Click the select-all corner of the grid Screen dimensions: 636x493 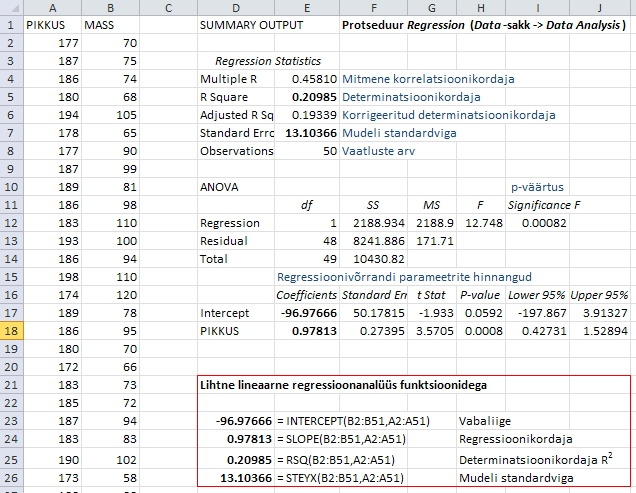[10, 6]
